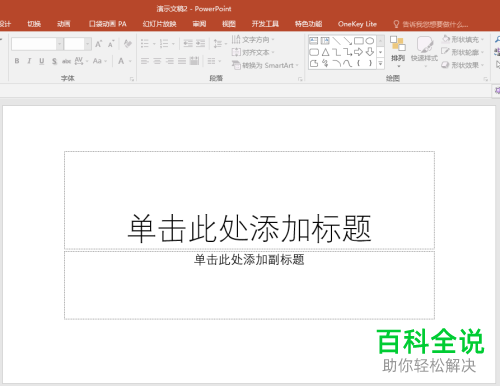Open the 视图 (View) tab

coord(229,24)
